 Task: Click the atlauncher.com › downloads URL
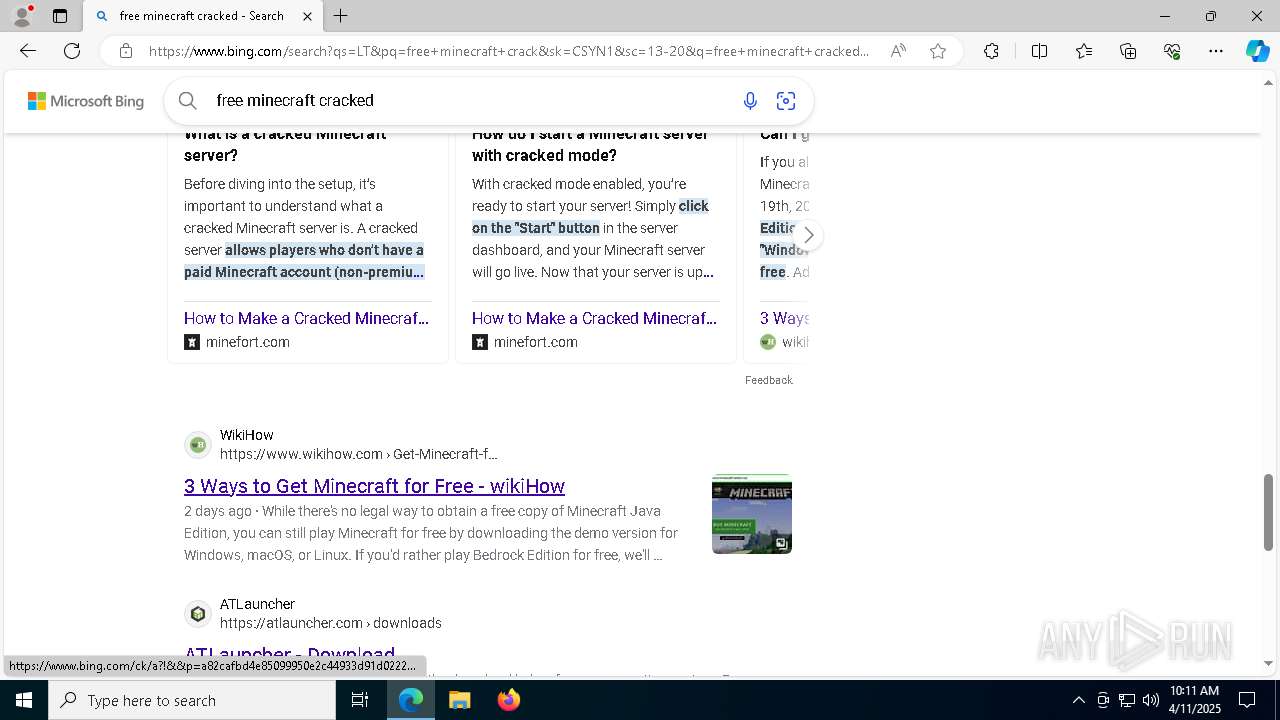point(331,623)
